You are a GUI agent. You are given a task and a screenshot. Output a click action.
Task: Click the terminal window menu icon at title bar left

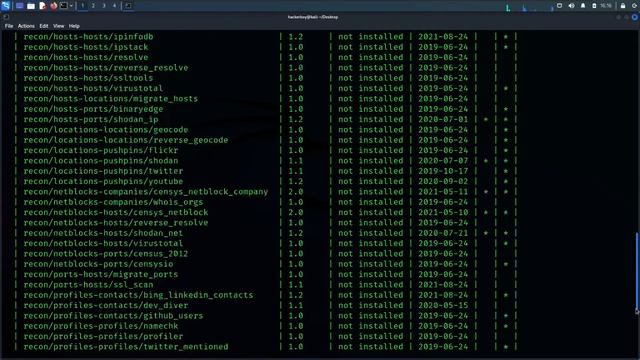6,17
